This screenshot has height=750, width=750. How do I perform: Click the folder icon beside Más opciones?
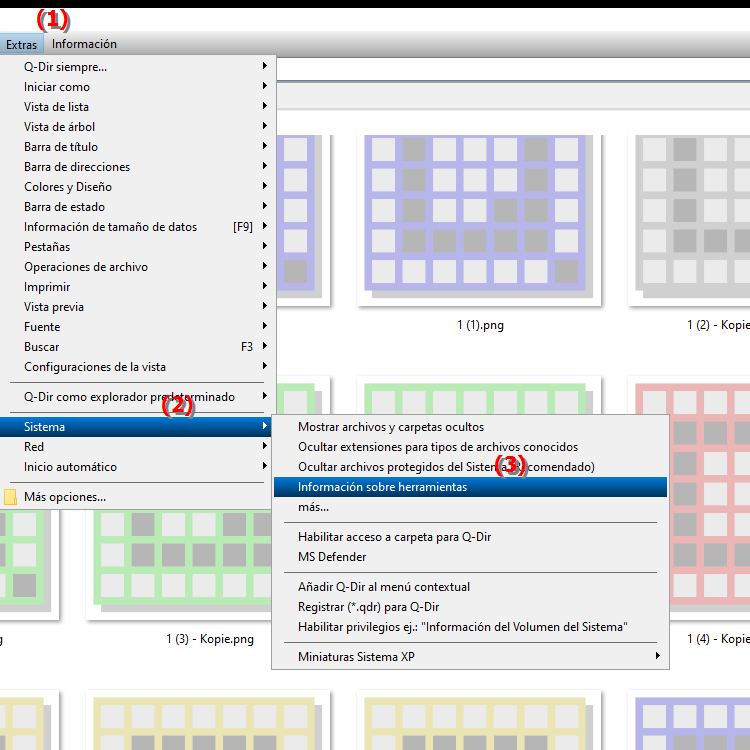[10, 497]
